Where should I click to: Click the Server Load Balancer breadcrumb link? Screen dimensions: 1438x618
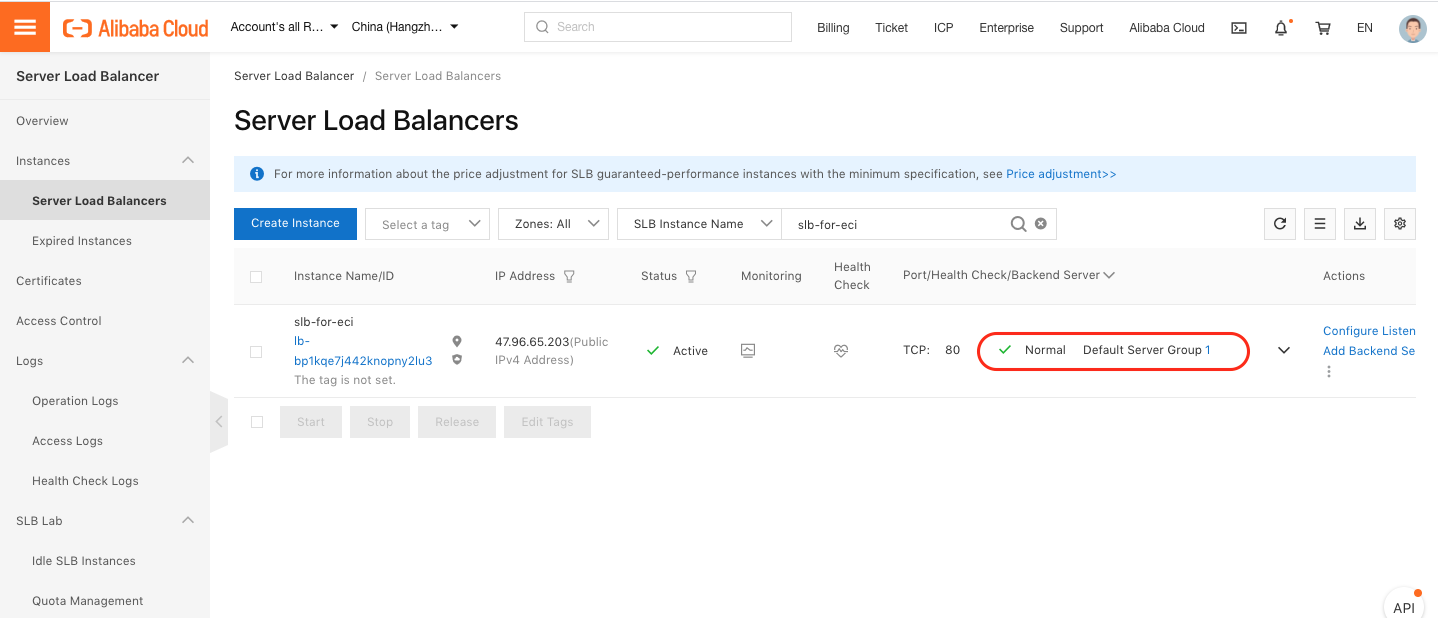click(x=294, y=76)
